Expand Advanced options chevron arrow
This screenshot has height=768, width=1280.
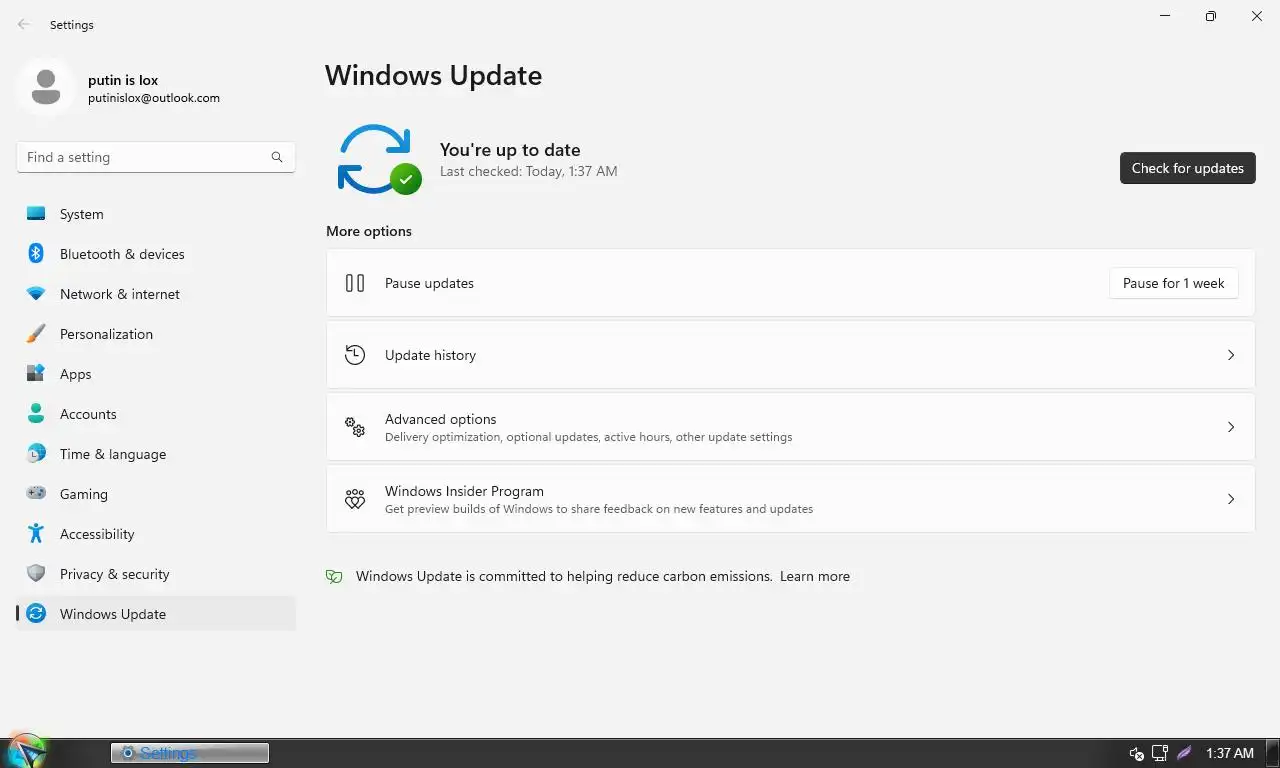(x=1231, y=427)
